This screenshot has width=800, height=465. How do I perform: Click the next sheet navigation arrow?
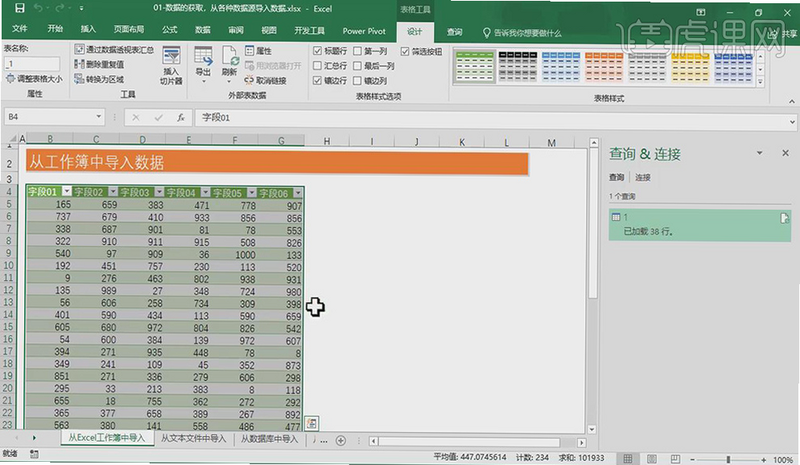tap(34, 438)
